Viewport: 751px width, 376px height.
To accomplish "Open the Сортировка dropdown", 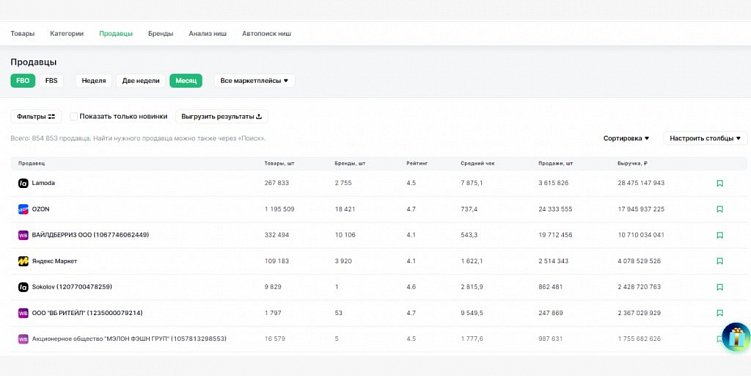I will coord(626,138).
